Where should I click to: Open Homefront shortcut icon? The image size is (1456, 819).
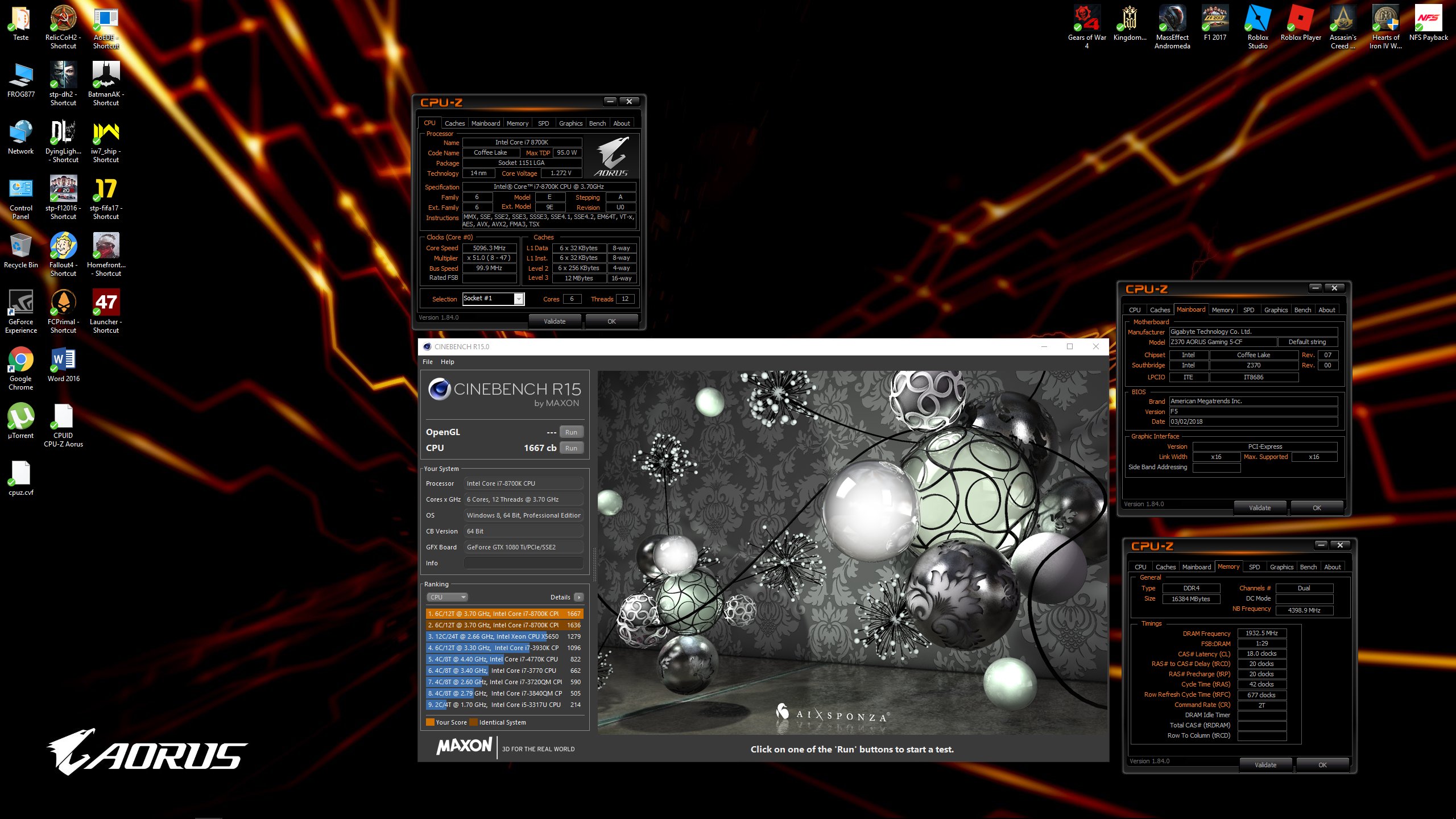(106, 254)
